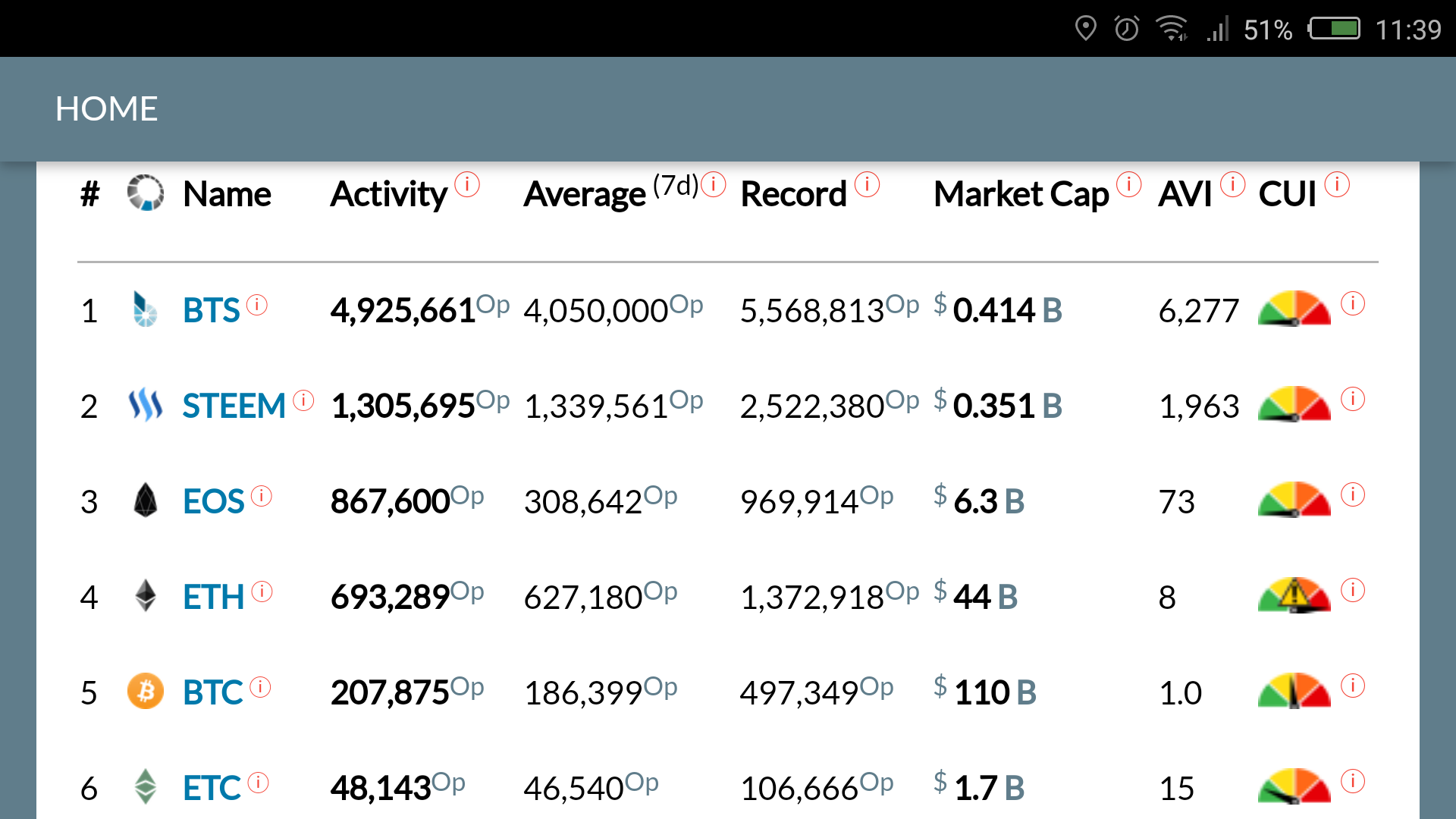
Task: Click the BTC bitcoin logo
Action: (x=145, y=692)
